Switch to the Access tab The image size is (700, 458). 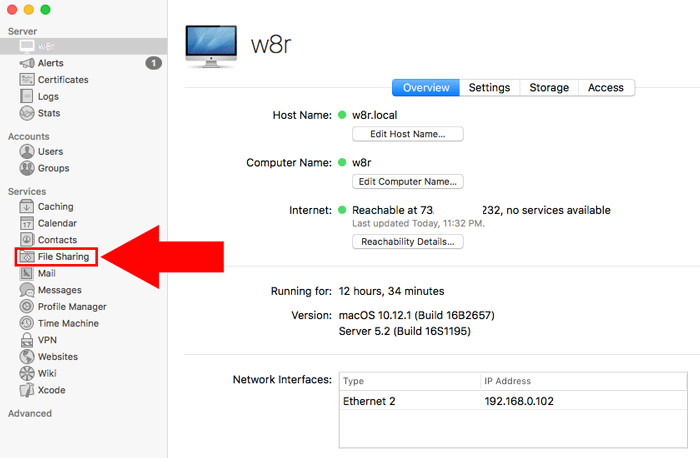point(606,87)
